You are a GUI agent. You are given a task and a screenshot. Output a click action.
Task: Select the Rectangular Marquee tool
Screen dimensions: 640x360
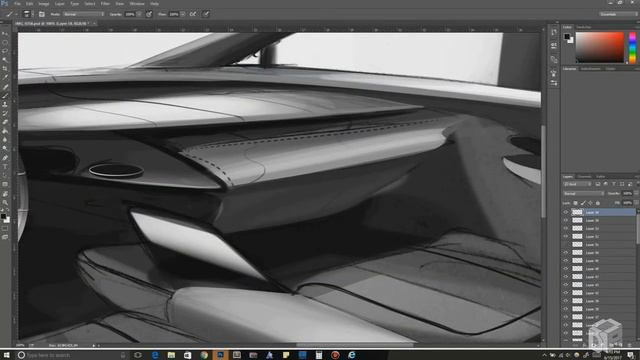coord(5,42)
